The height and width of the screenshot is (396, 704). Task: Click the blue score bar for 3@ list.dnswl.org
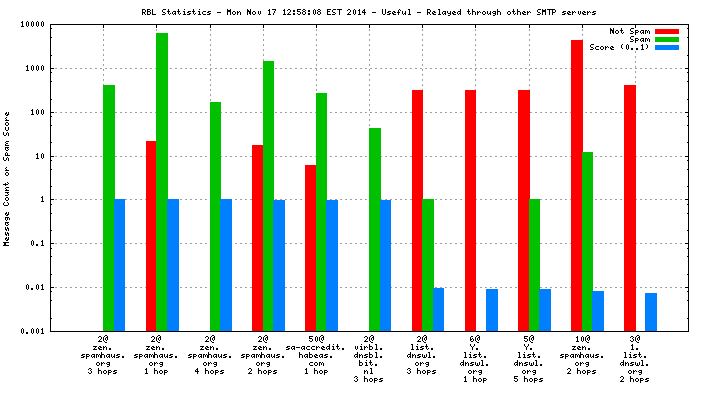(x=651, y=312)
